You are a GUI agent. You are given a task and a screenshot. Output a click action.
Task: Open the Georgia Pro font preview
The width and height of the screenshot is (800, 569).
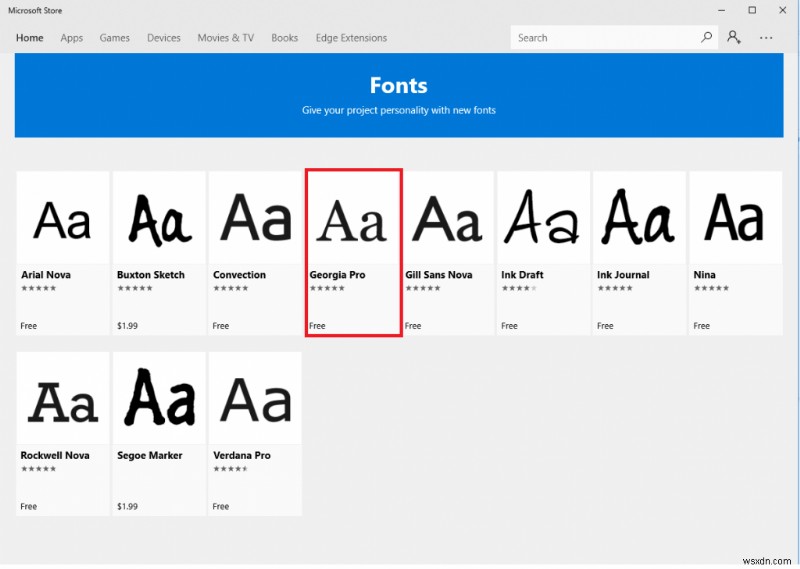coord(352,218)
